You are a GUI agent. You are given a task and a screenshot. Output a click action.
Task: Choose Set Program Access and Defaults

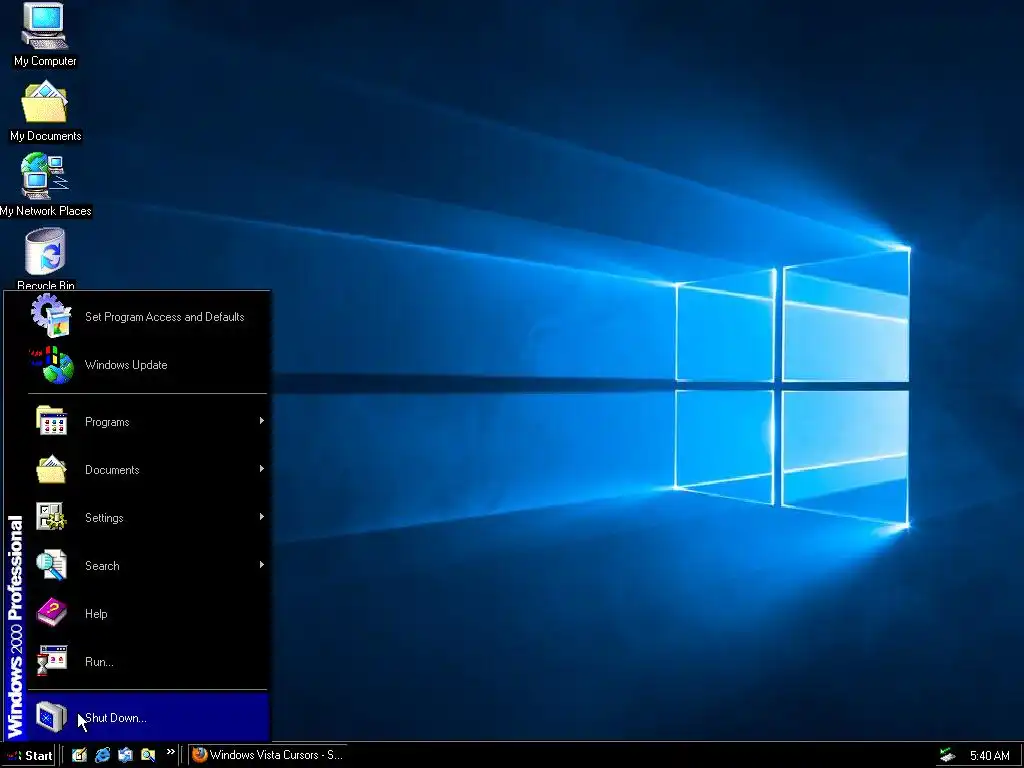(x=148, y=316)
